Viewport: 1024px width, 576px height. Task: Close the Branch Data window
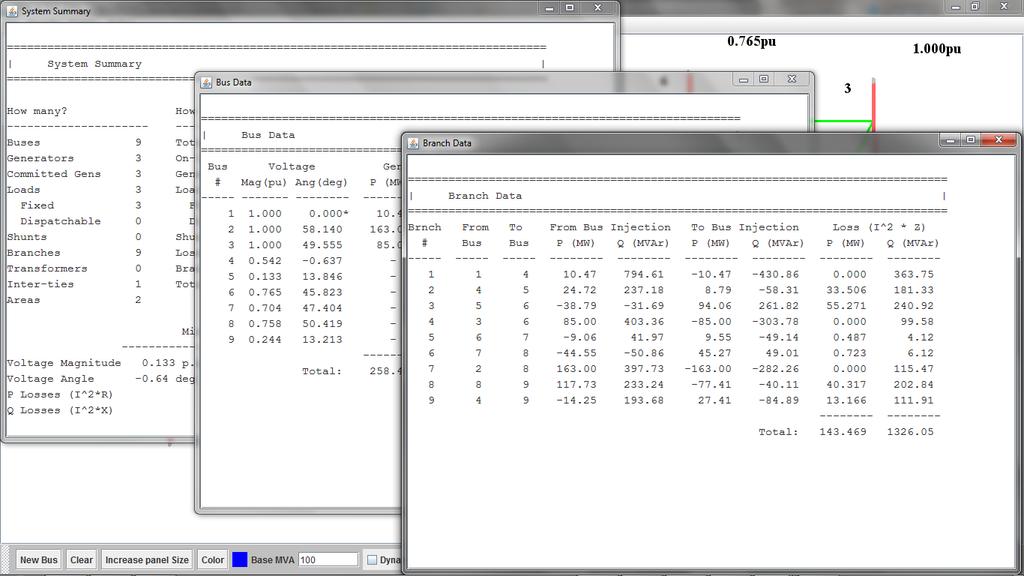pos(999,140)
